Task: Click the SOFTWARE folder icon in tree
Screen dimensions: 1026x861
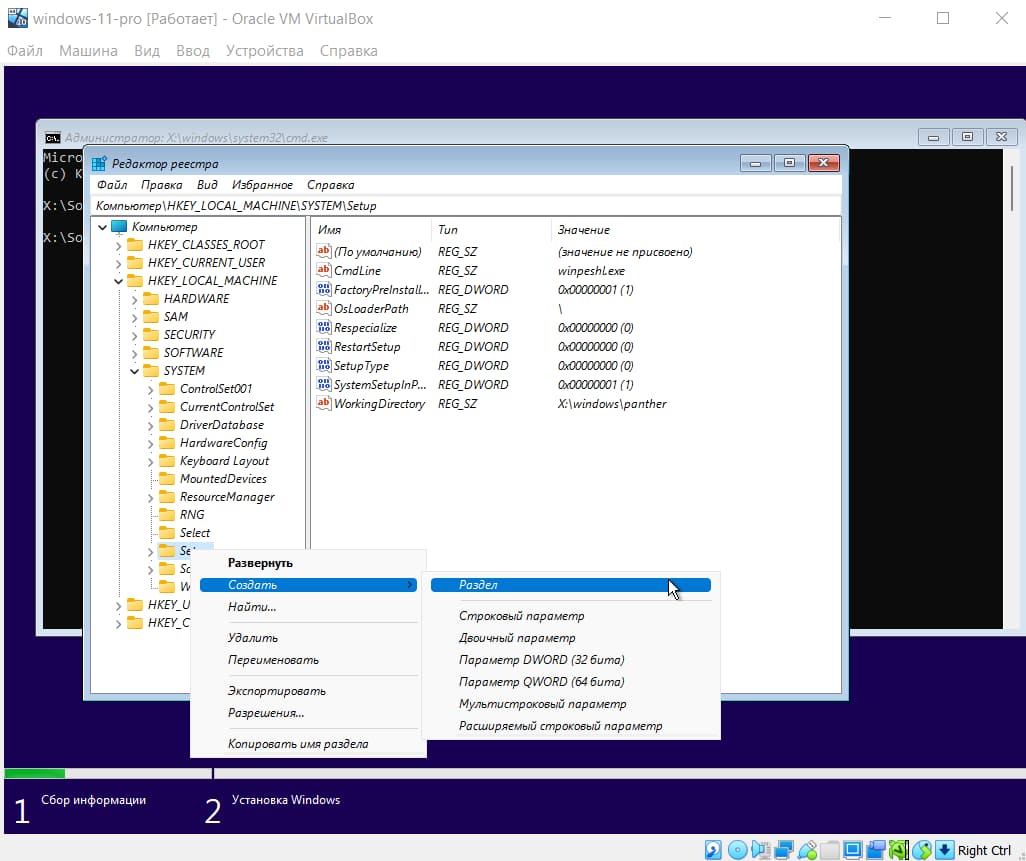Action: (150, 352)
